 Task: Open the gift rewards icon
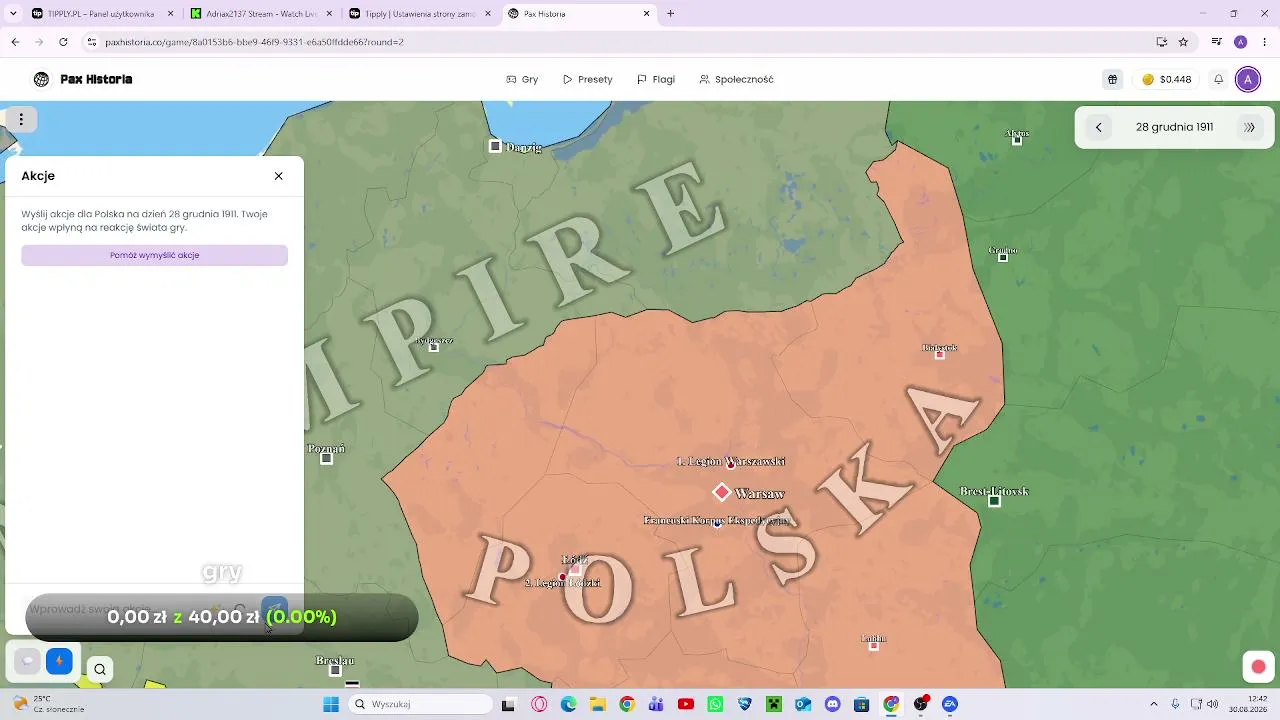[1112, 79]
